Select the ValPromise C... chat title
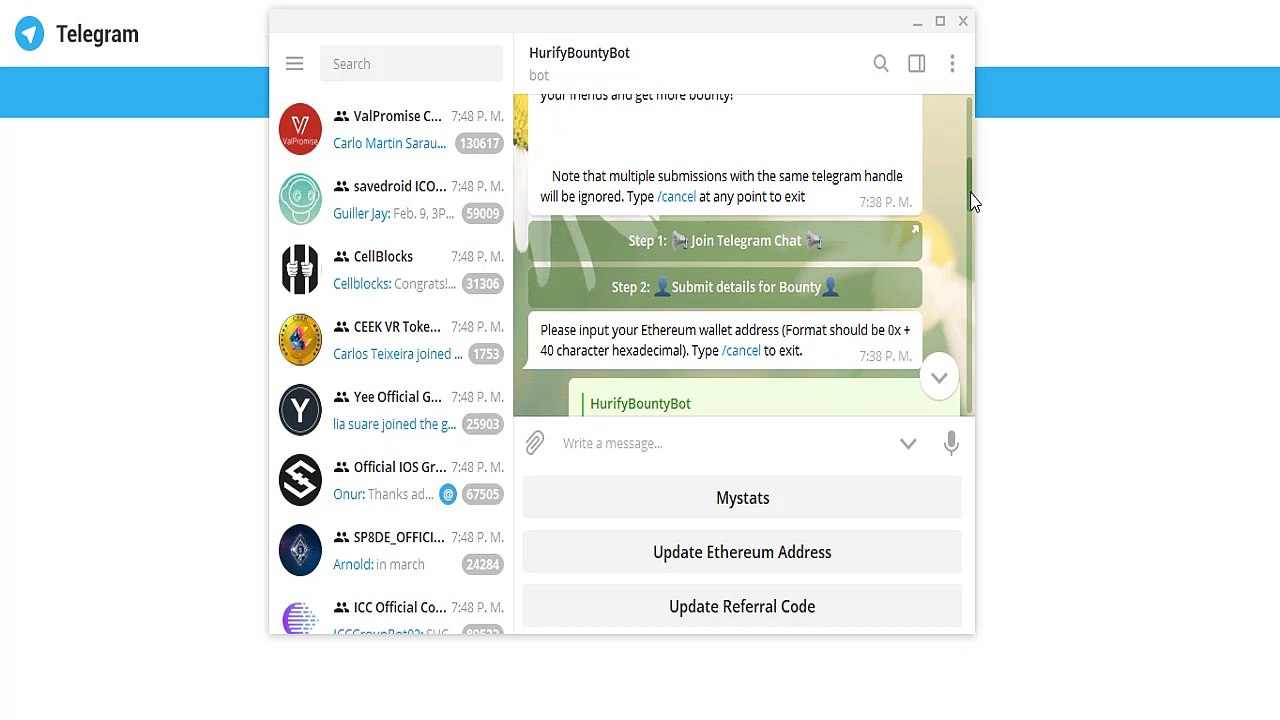 [397, 116]
